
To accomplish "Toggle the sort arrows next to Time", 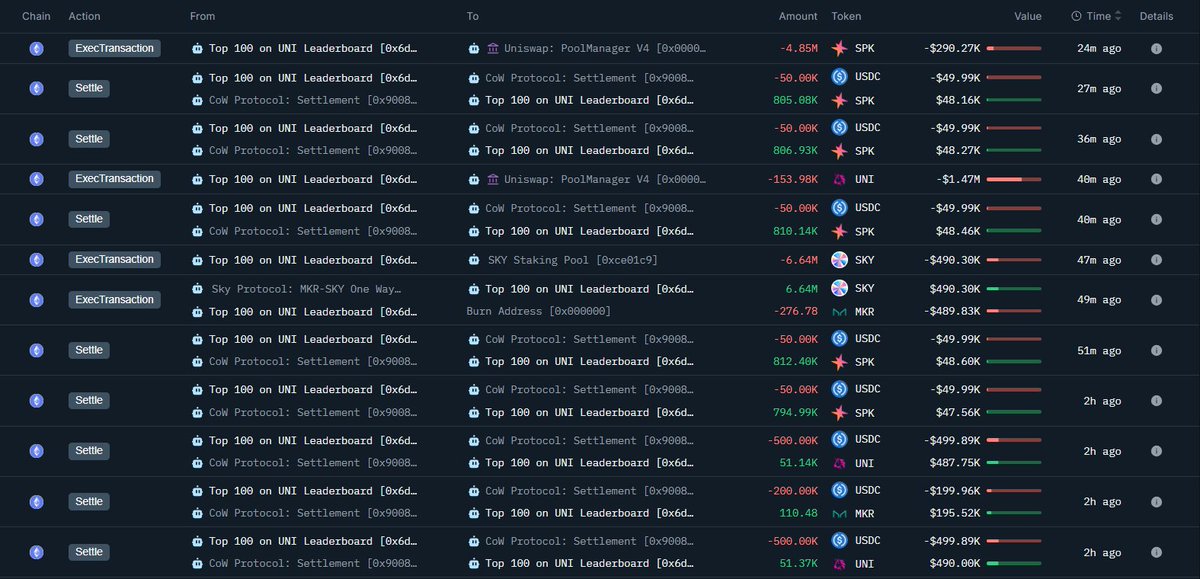I will [x=1118, y=16].
